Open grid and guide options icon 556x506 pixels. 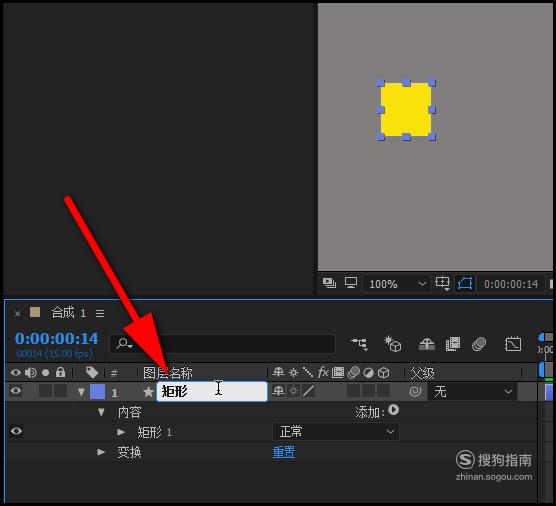443,283
